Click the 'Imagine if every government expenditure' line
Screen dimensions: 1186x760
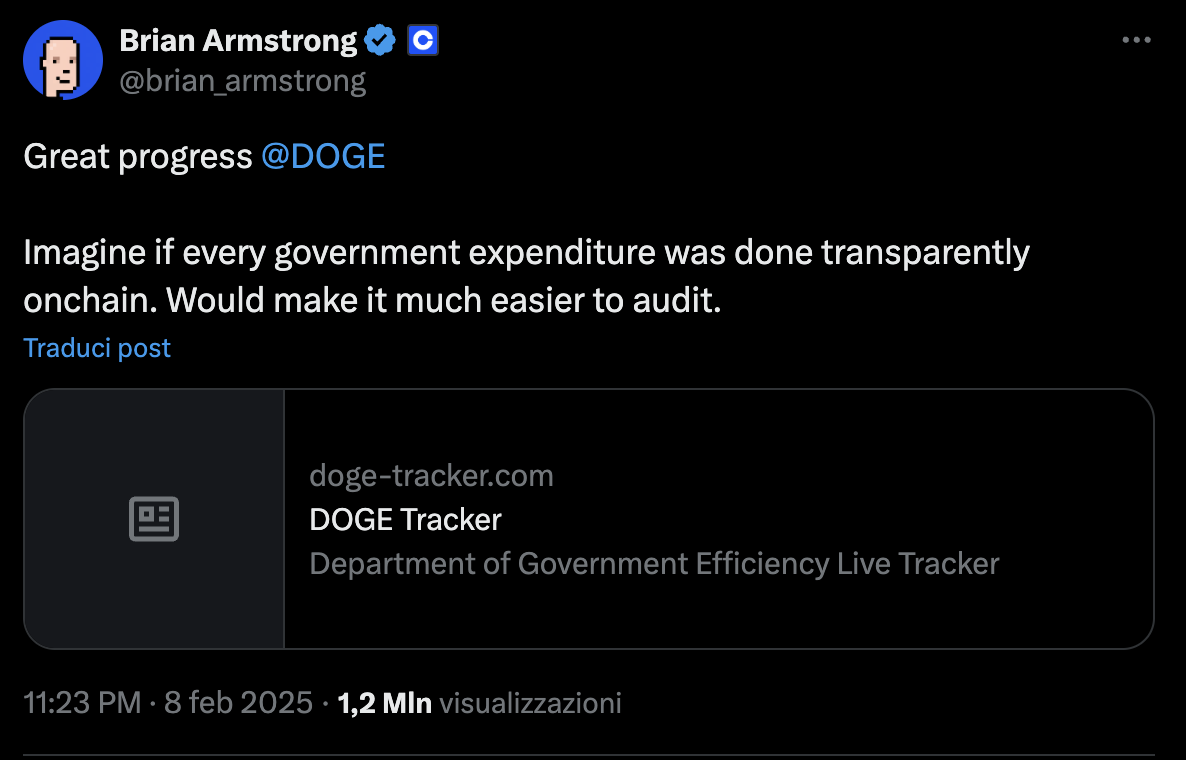[526, 253]
